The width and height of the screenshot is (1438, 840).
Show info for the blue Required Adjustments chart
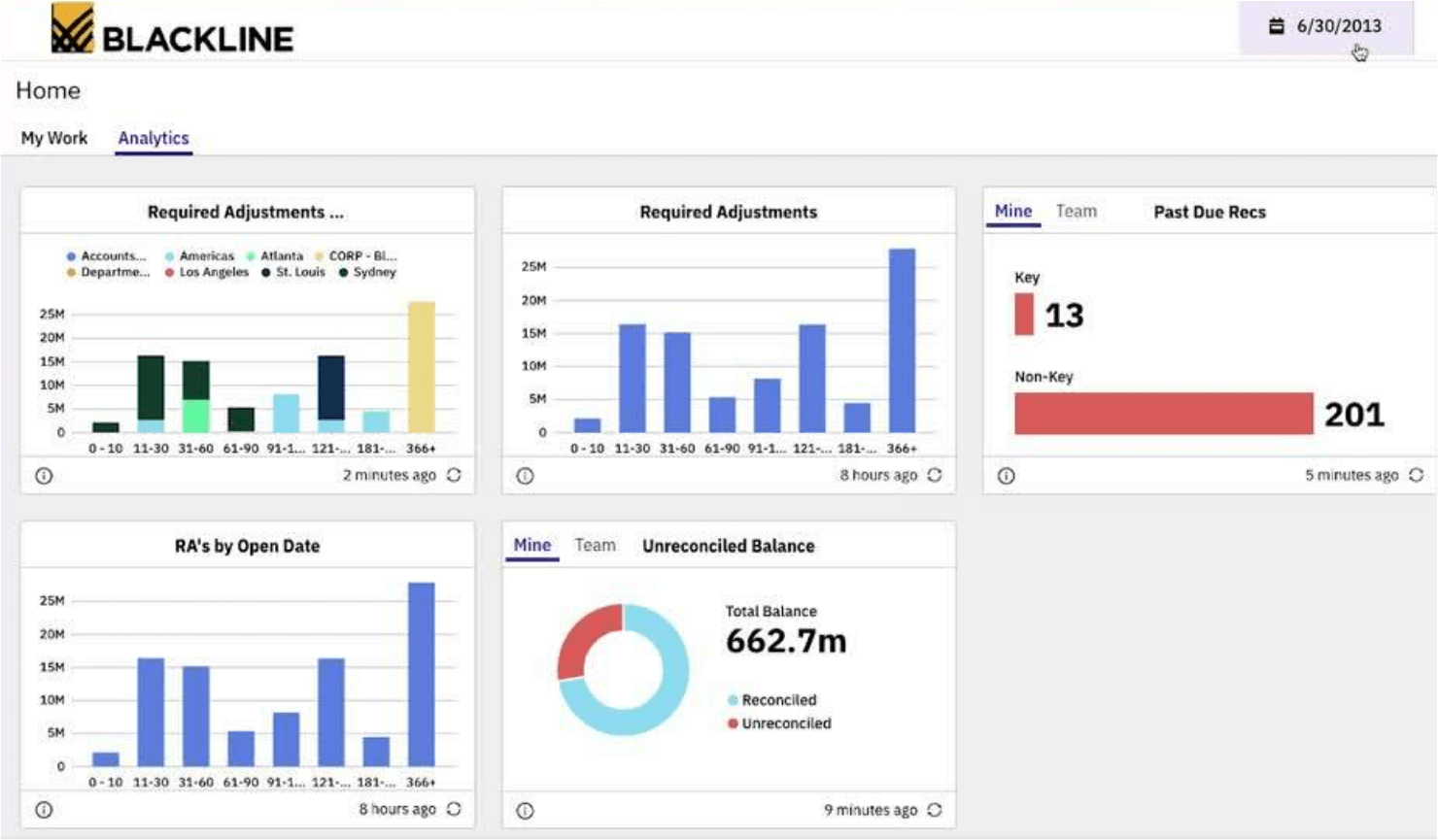pos(525,476)
